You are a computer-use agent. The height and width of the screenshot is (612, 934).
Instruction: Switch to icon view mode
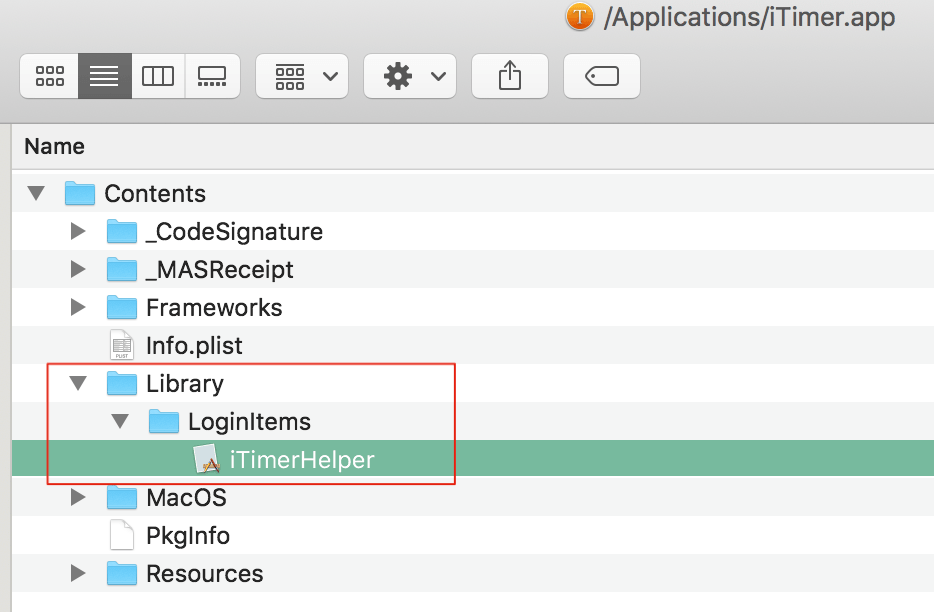pos(49,76)
